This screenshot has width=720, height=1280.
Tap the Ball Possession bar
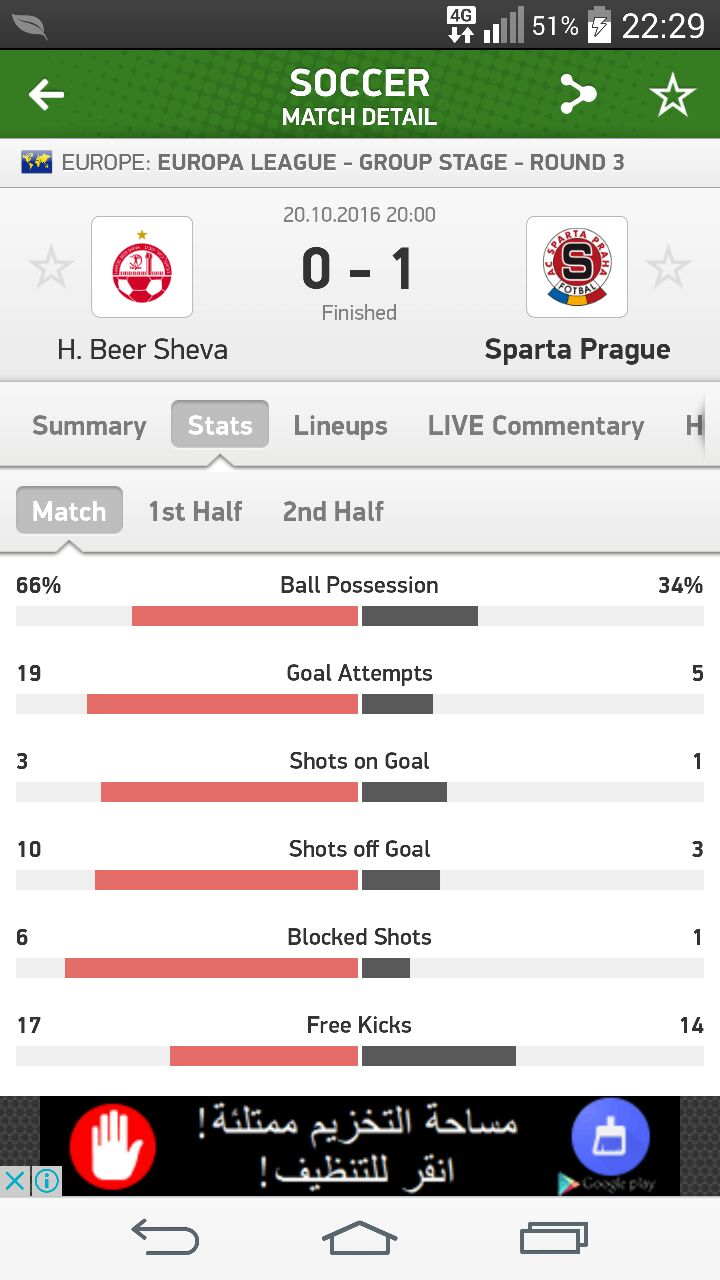point(360,616)
